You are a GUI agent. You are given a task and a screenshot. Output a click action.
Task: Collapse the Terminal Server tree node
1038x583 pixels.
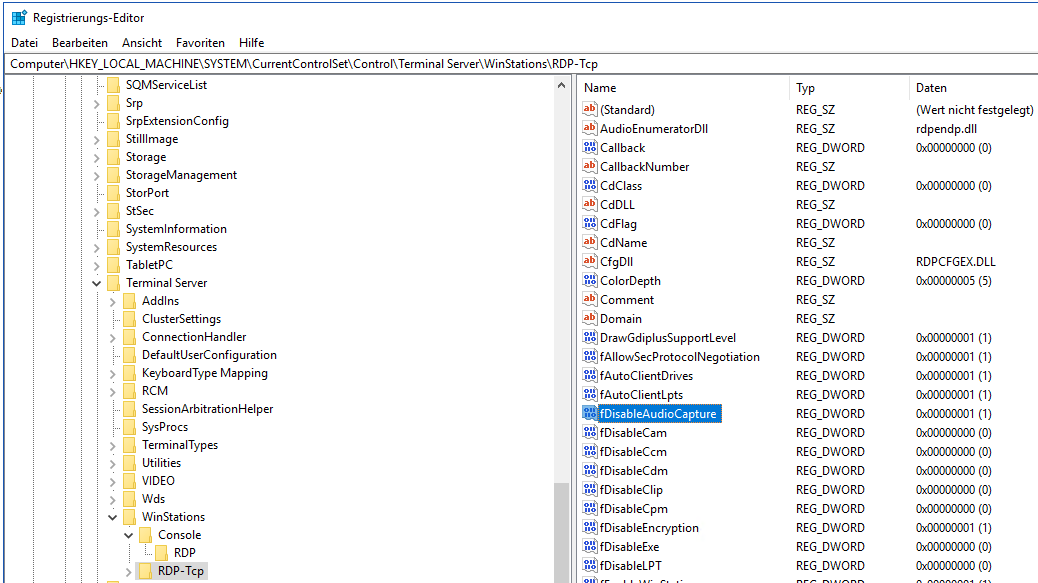click(x=97, y=283)
